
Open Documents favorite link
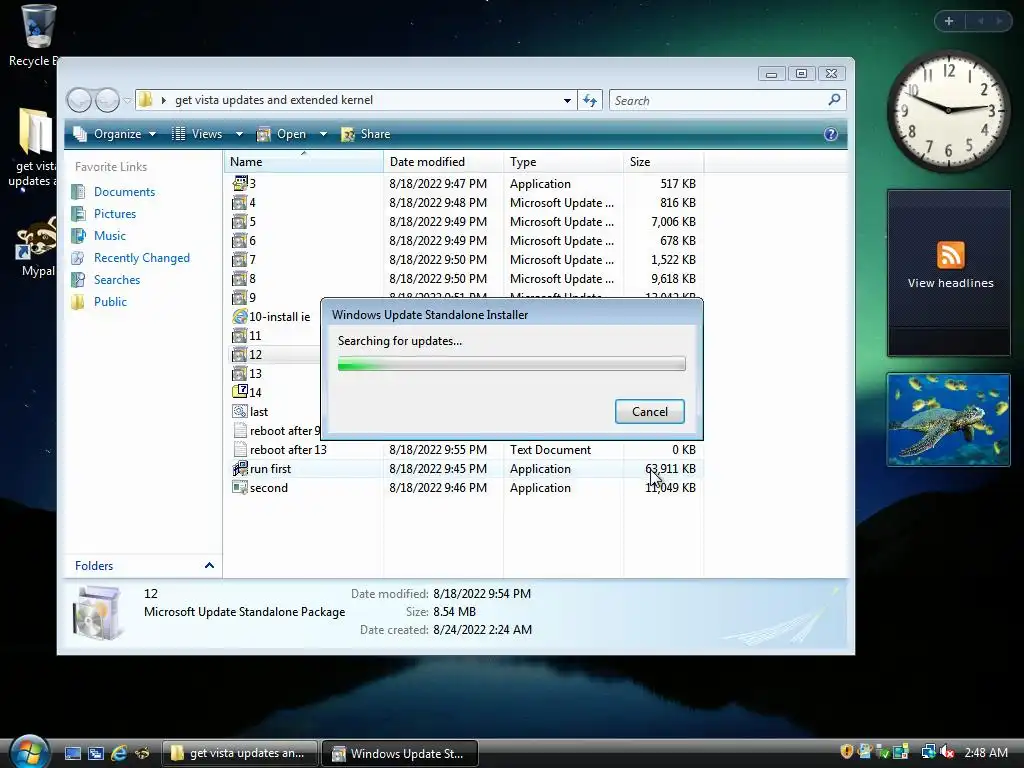point(124,191)
